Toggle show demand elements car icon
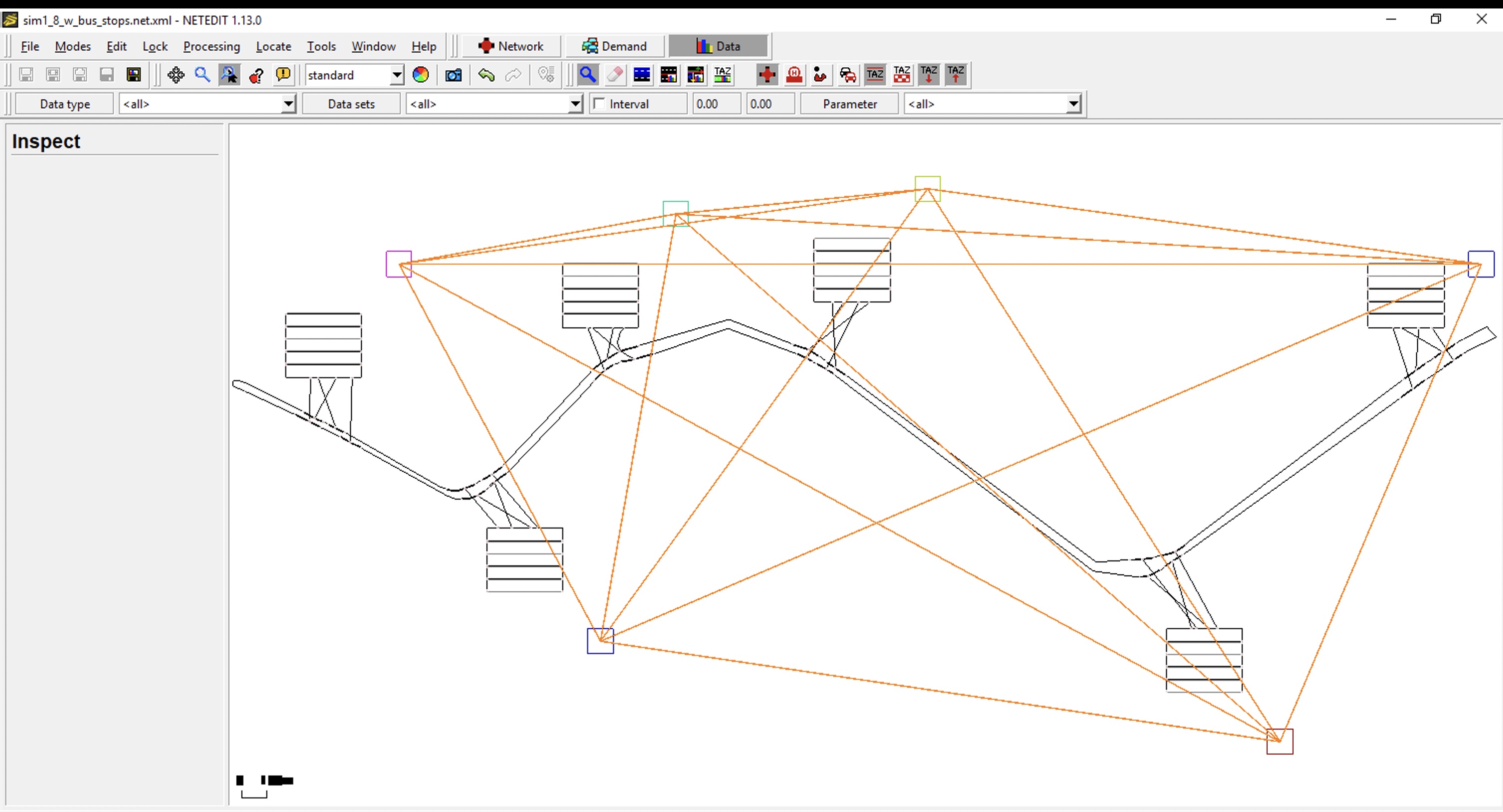The image size is (1503, 812). coord(848,75)
